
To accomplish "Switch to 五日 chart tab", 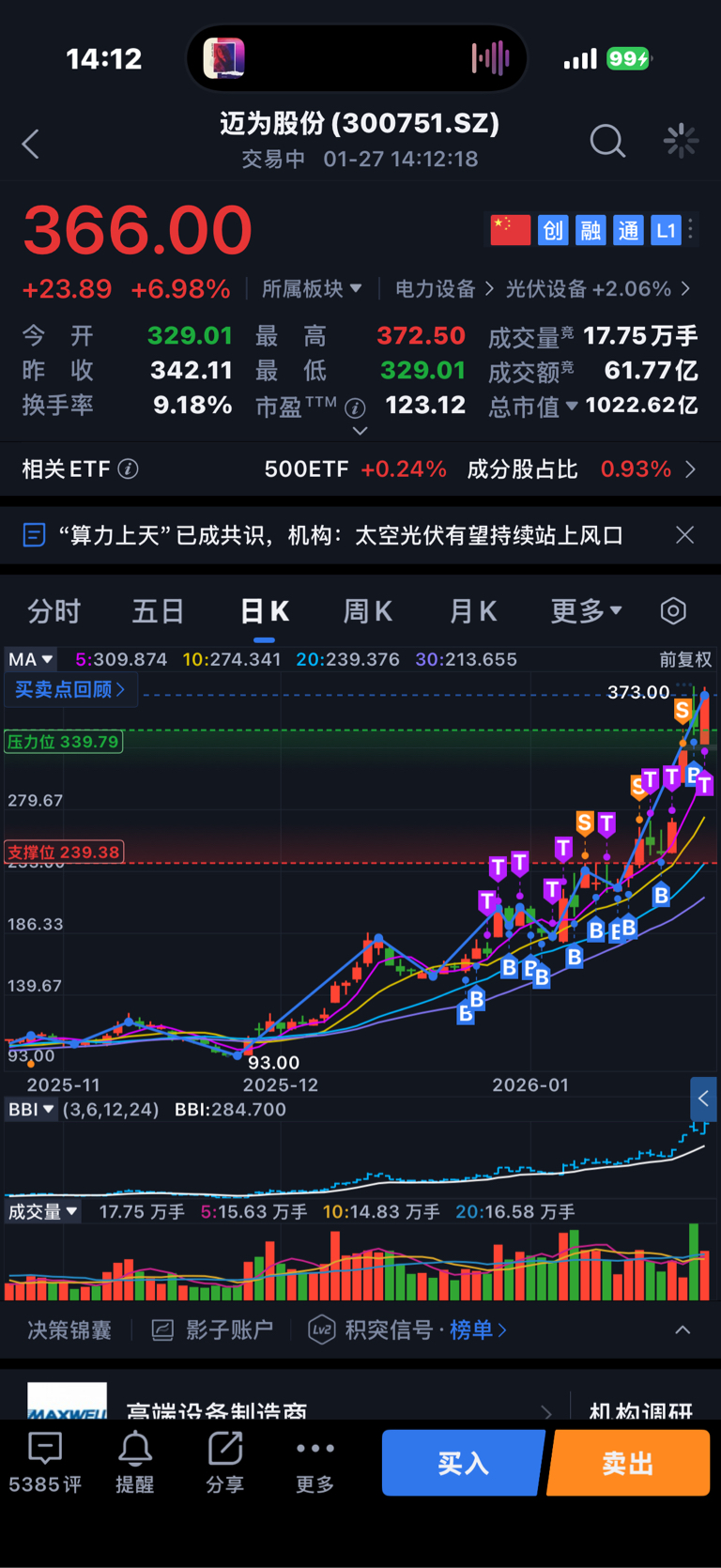I will tap(158, 611).
